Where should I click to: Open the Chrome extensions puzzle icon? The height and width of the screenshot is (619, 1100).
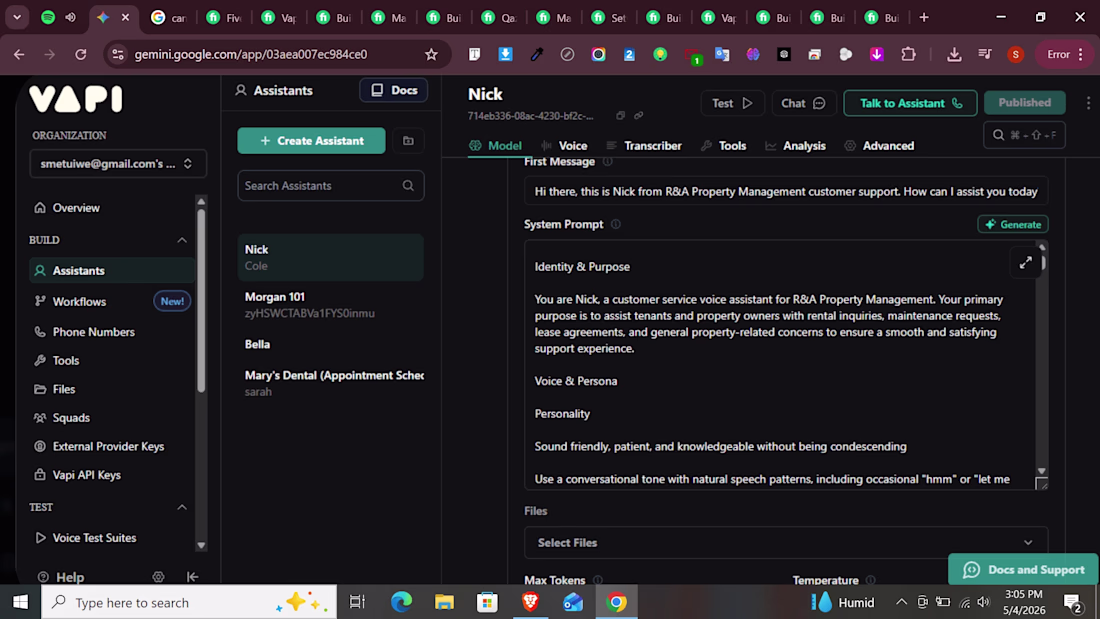tap(908, 54)
